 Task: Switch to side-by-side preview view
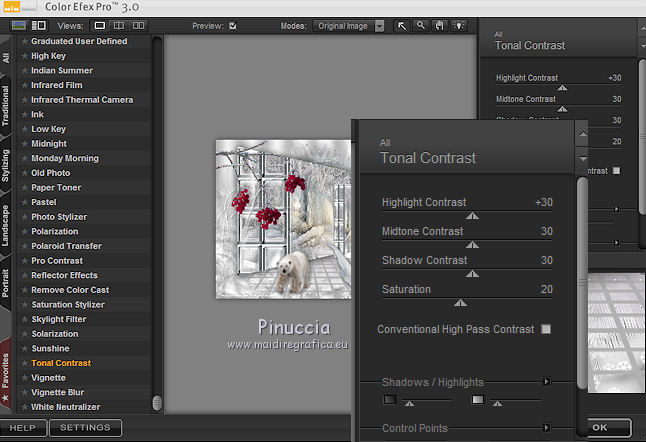(140, 25)
